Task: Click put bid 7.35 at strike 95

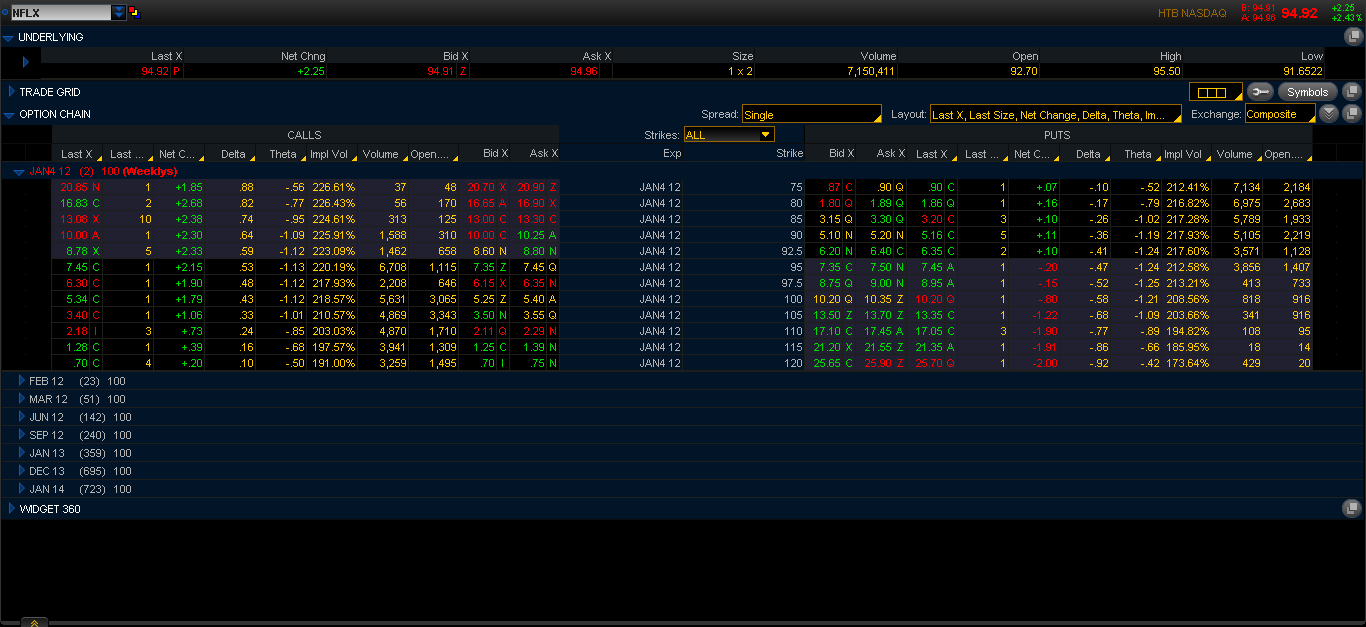Action: coord(831,267)
